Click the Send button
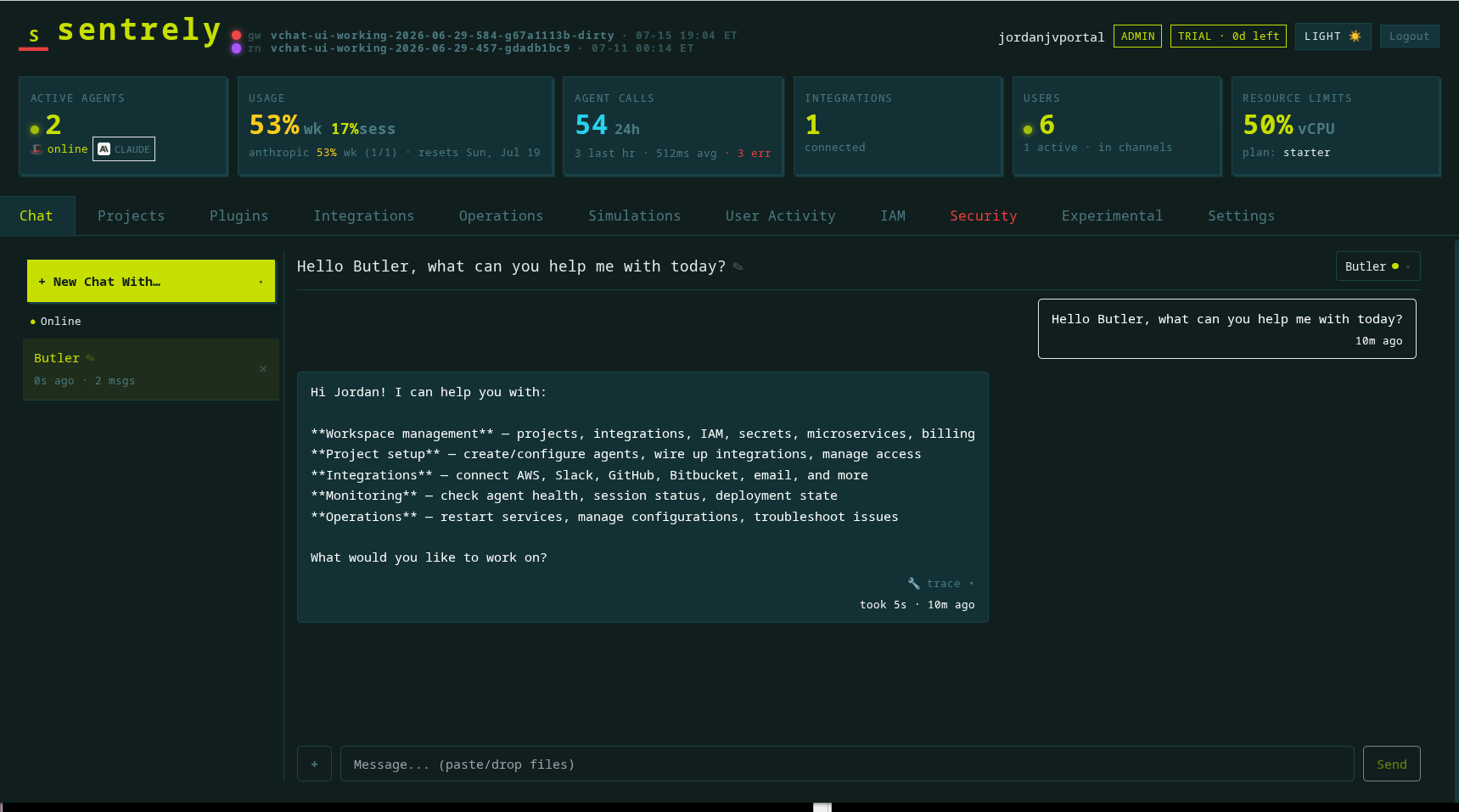This screenshot has width=1459, height=812. click(x=1391, y=764)
